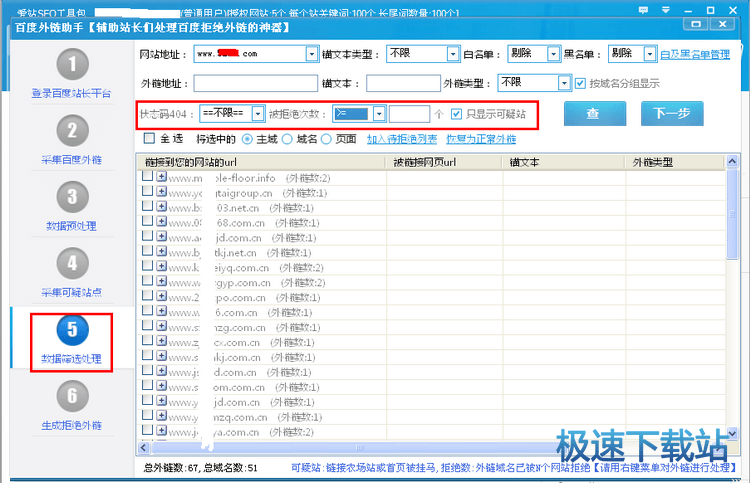Open the 黑名单 dropdown
The height and width of the screenshot is (483, 750).
[650, 54]
